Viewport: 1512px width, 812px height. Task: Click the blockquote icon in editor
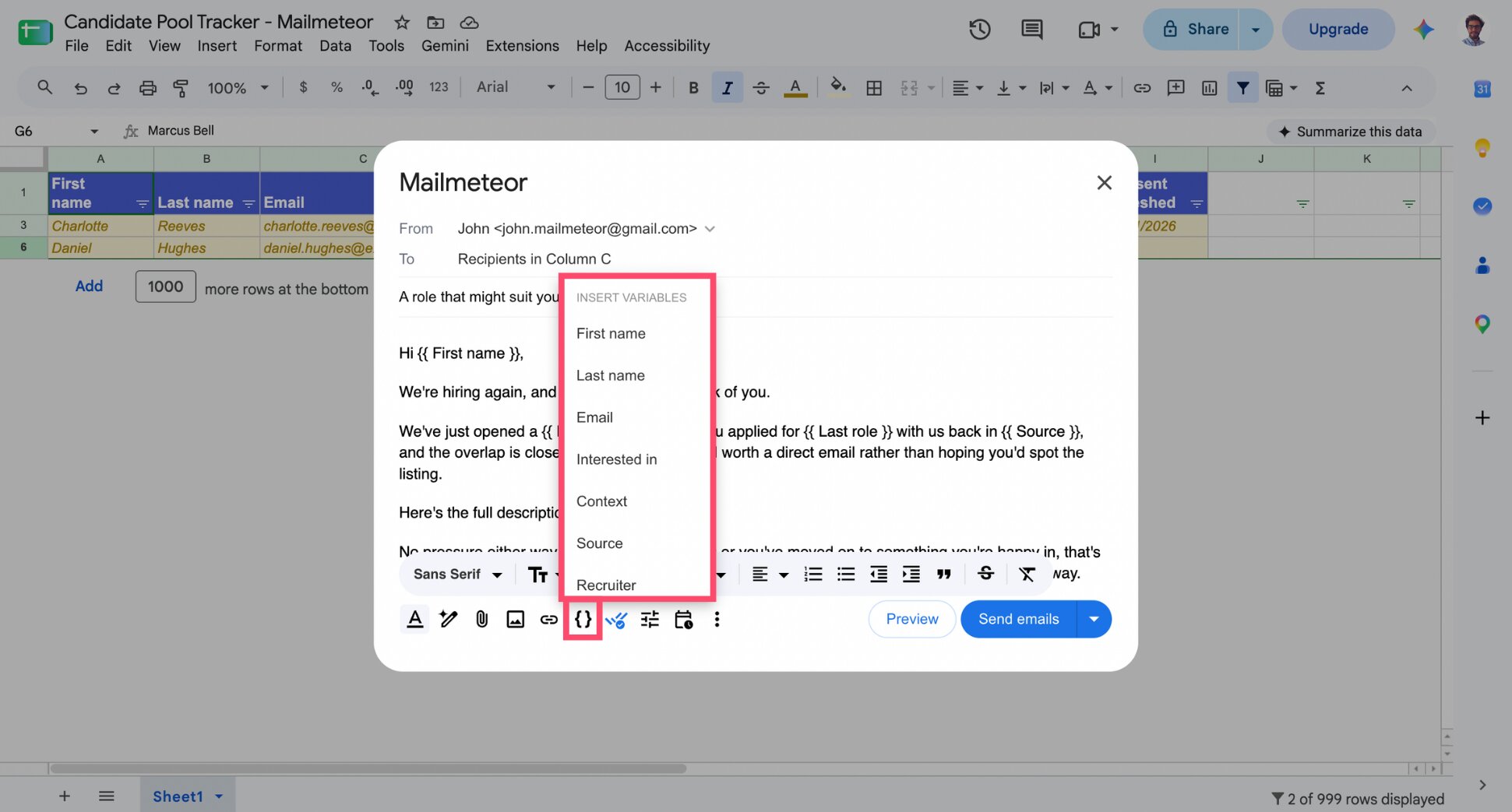coord(944,574)
